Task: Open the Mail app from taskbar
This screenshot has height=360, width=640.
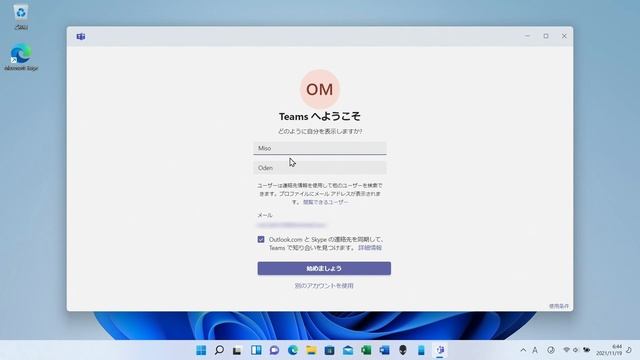Action: pyautogui.click(x=348, y=350)
